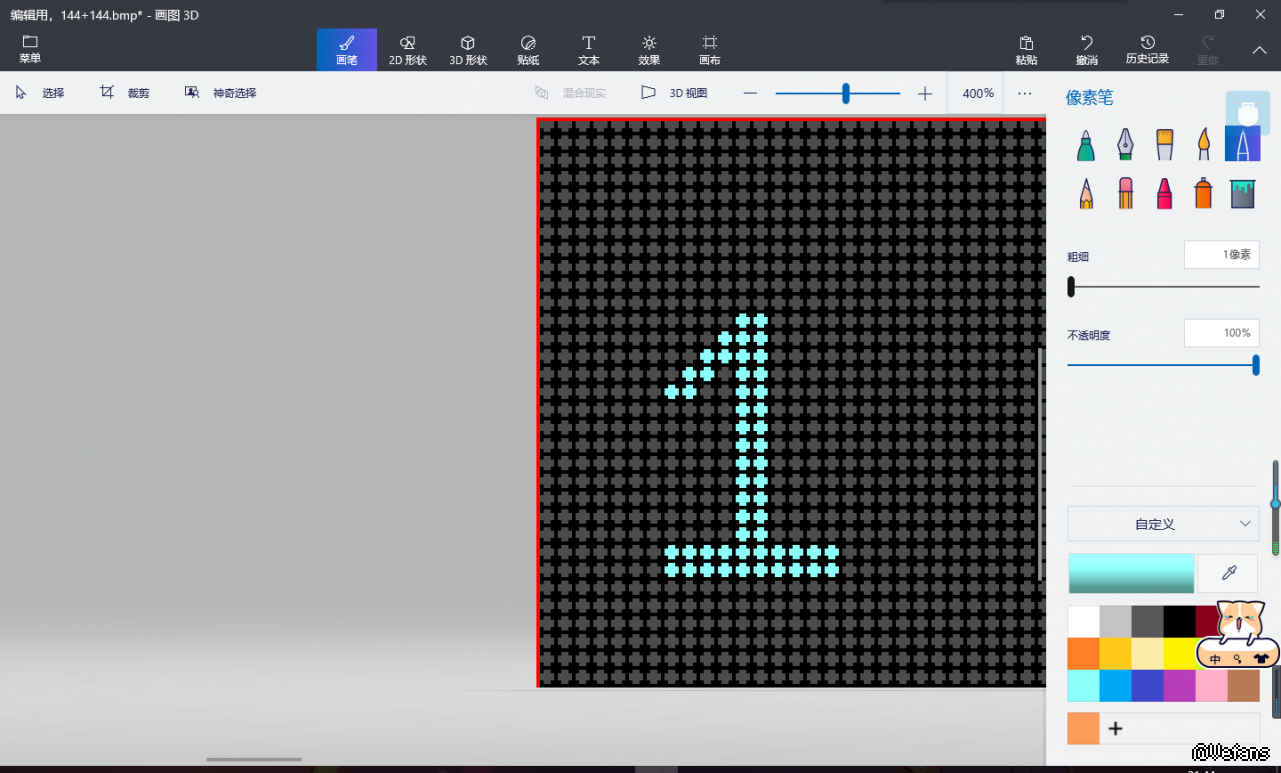Switch to the 画笔 tab

pyautogui.click(x=347, y=49)
